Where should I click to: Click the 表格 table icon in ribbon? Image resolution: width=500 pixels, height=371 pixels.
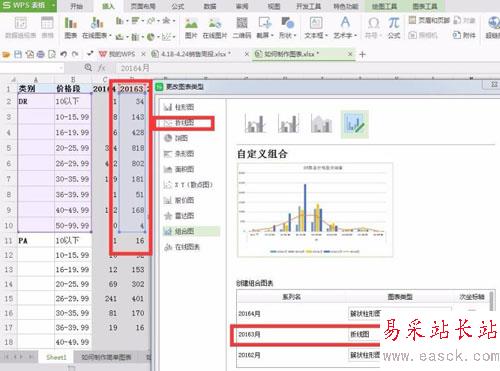pyautogui.click(x=47, y=27)
